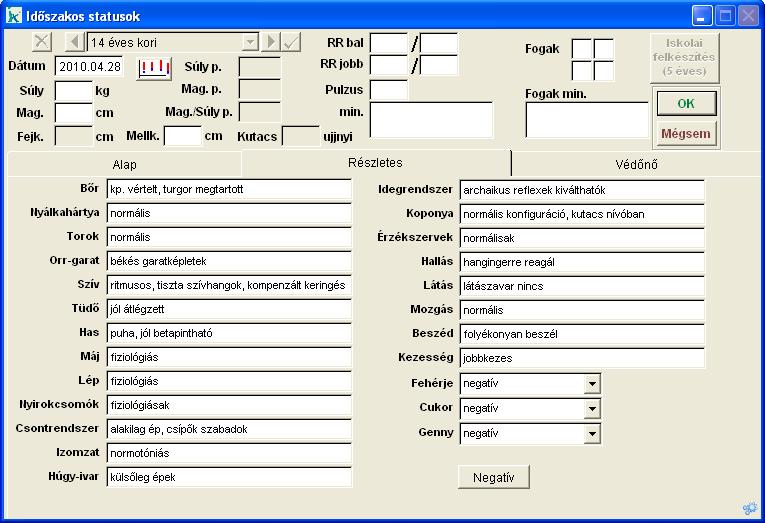Click the X delete icon at top left
The height and width of the screenshot is (523, 765).
pos(41,42)
